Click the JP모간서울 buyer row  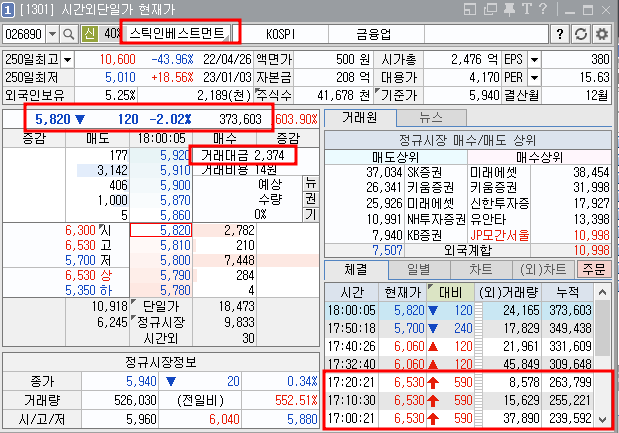pos(539,236)
